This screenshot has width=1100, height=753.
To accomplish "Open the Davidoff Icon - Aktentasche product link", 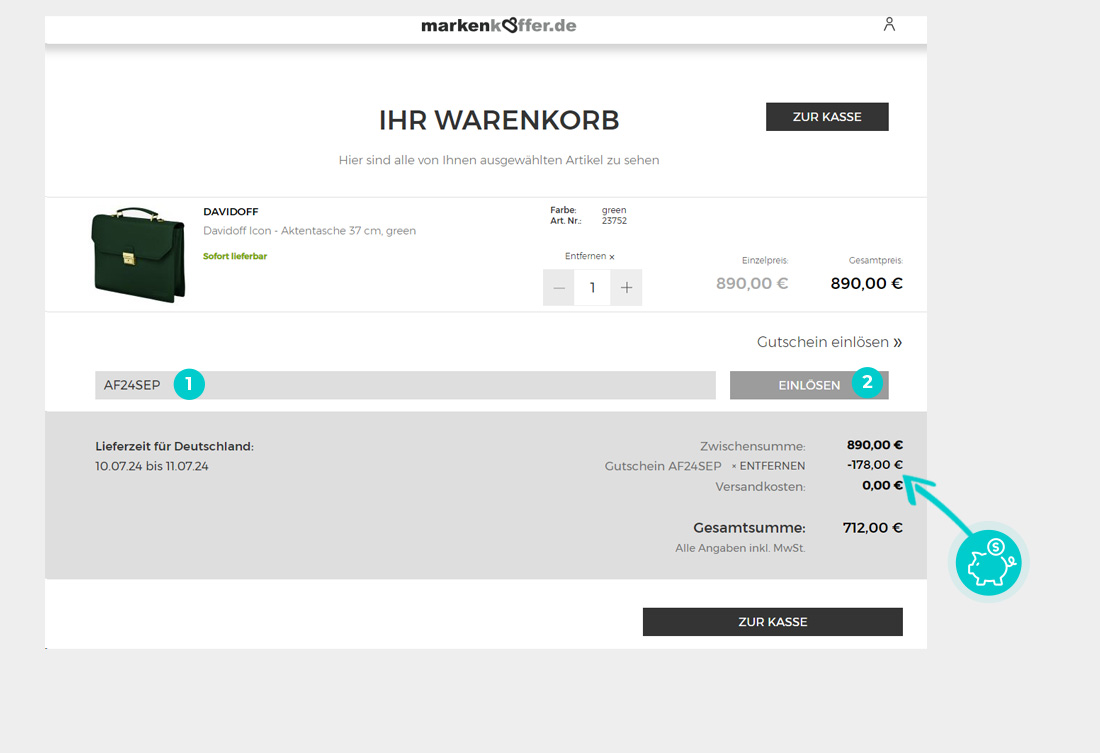I will click(309, 231).
